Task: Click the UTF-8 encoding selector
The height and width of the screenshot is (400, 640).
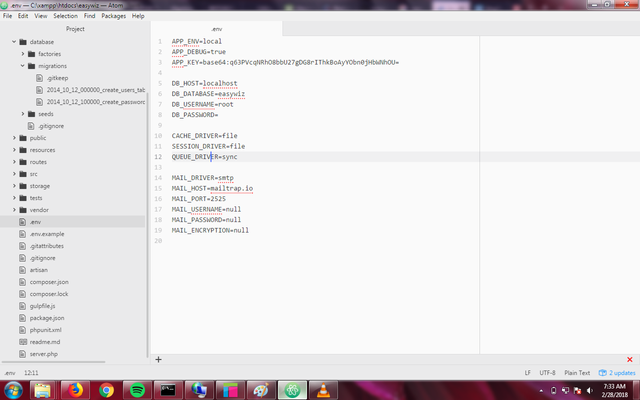Action: (x=547, y=373)
